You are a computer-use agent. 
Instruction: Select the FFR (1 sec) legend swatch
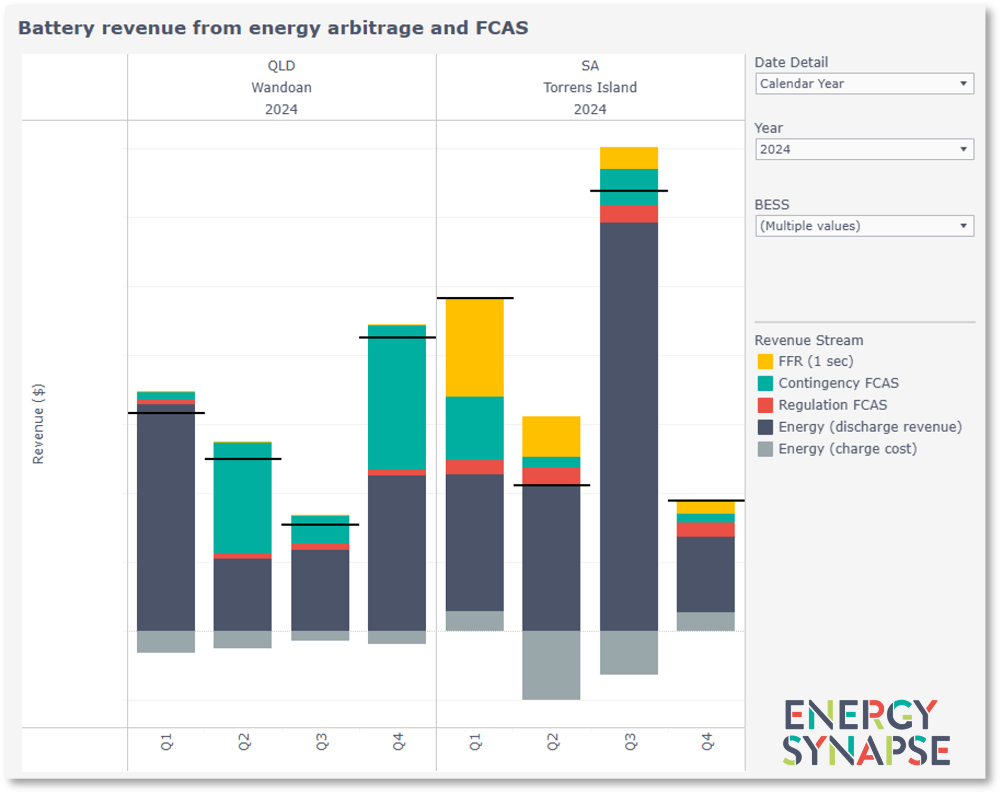pos(765,362)
